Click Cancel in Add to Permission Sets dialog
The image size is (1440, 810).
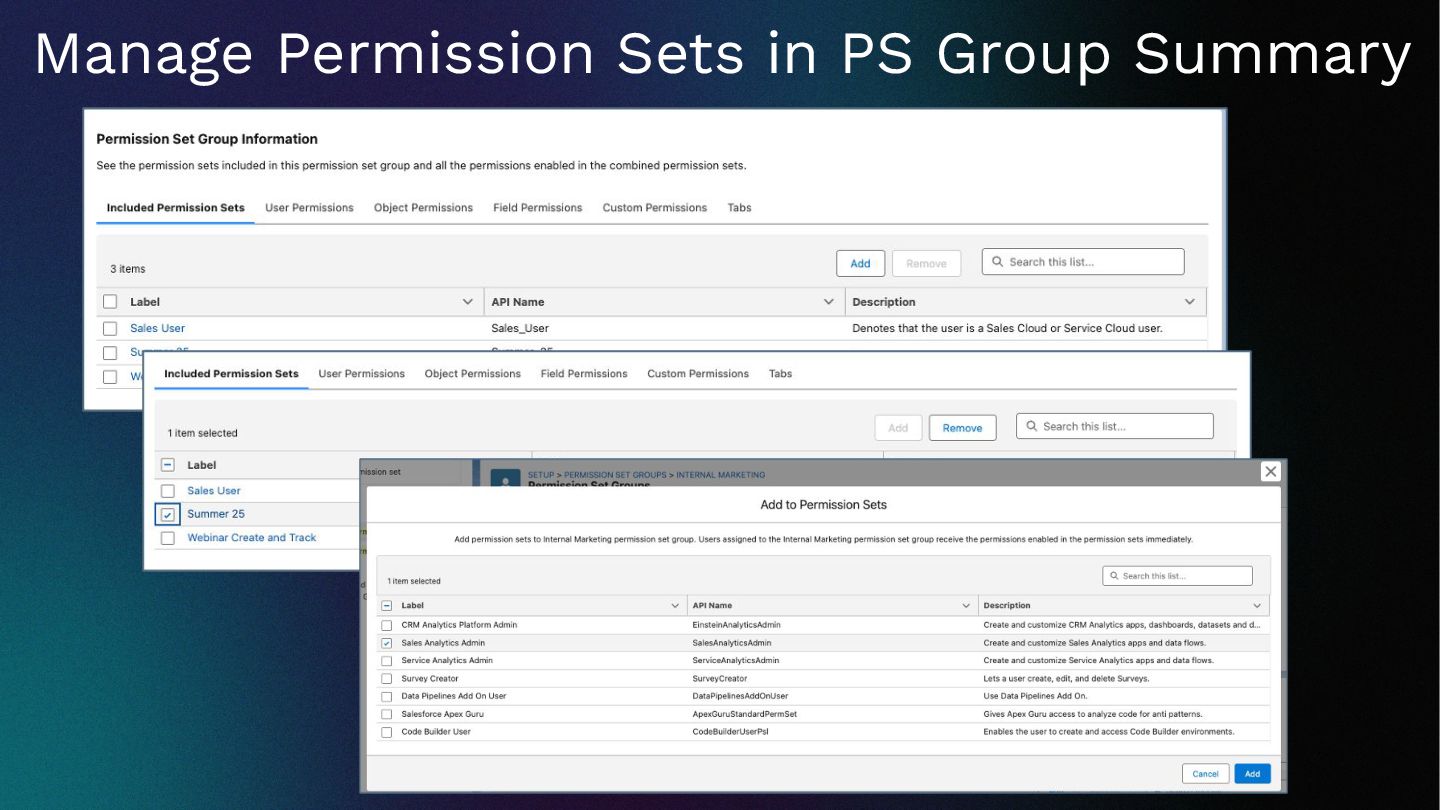pyautogui.click(x=1205, y=774)
